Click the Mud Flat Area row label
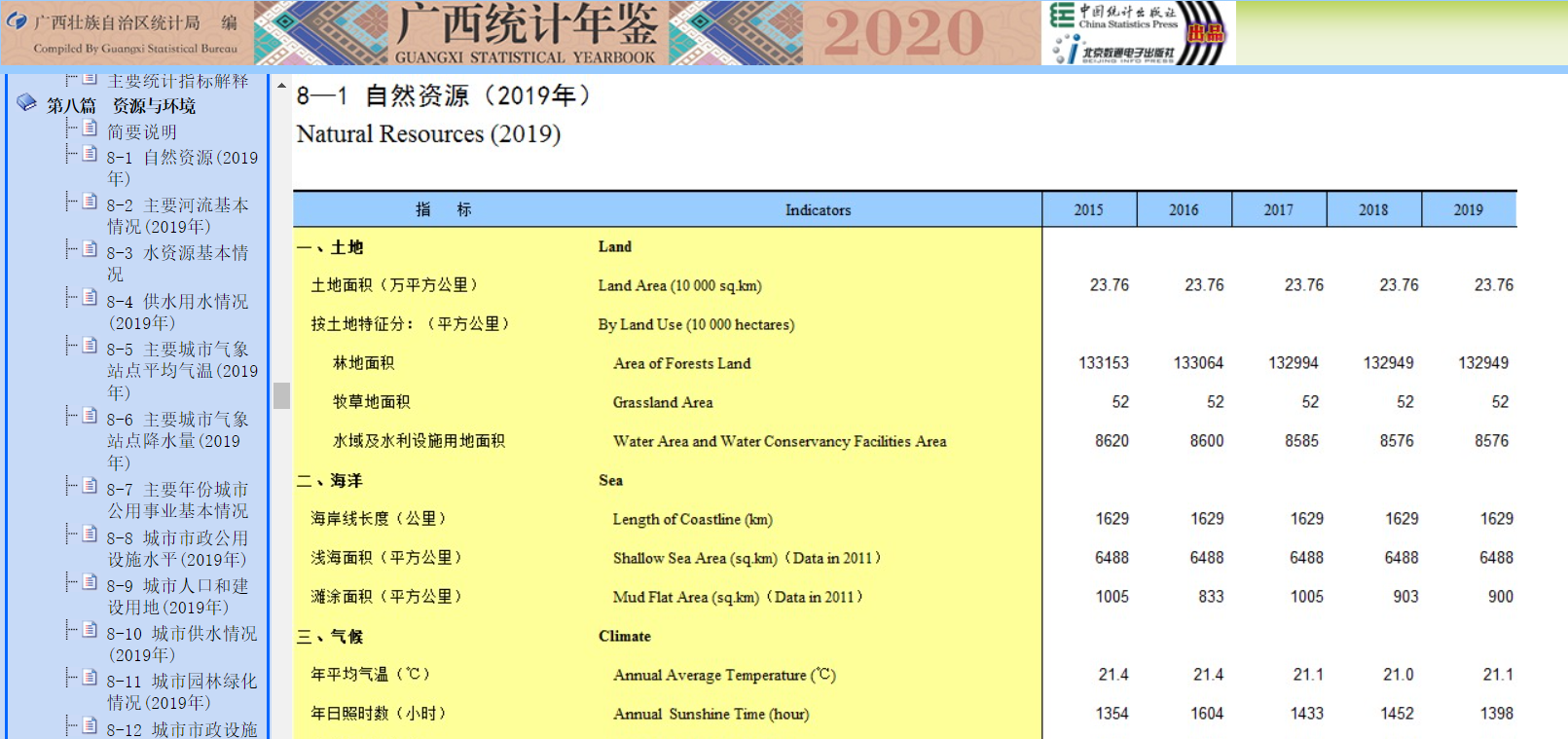 tap(738, 597)
